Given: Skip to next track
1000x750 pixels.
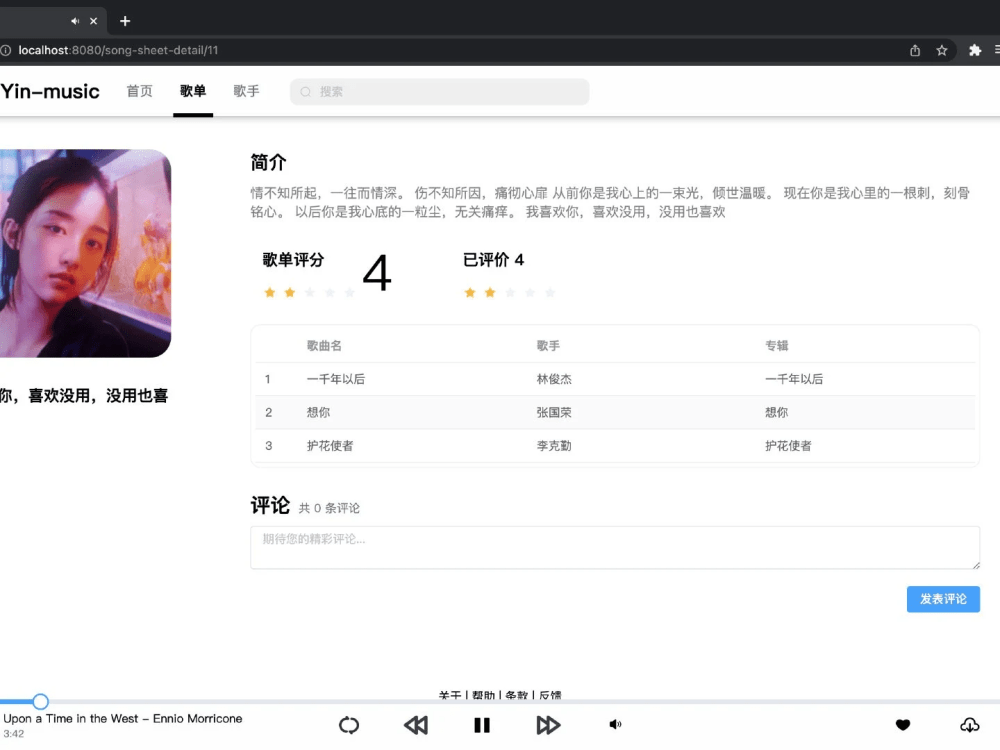Looking at the screenshot, I should pos(548,725).
